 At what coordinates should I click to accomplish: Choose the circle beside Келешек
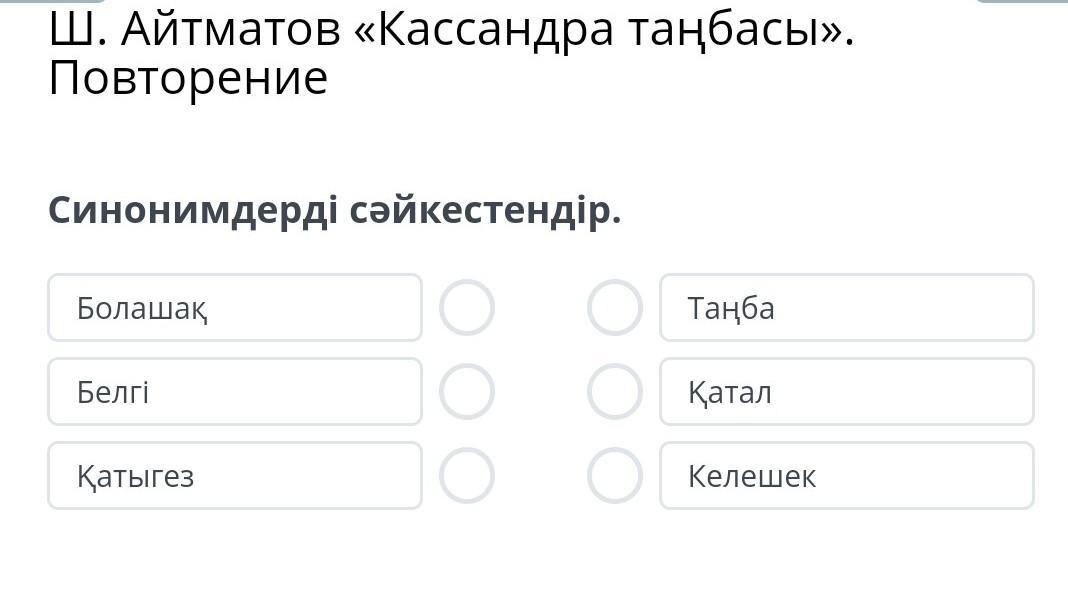click(614, 476)
